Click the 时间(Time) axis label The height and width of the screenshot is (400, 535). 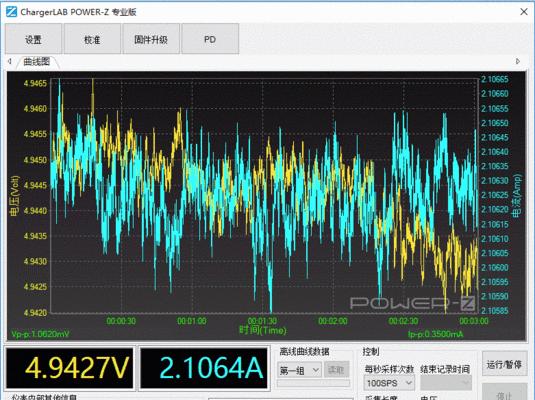[263, 330]
